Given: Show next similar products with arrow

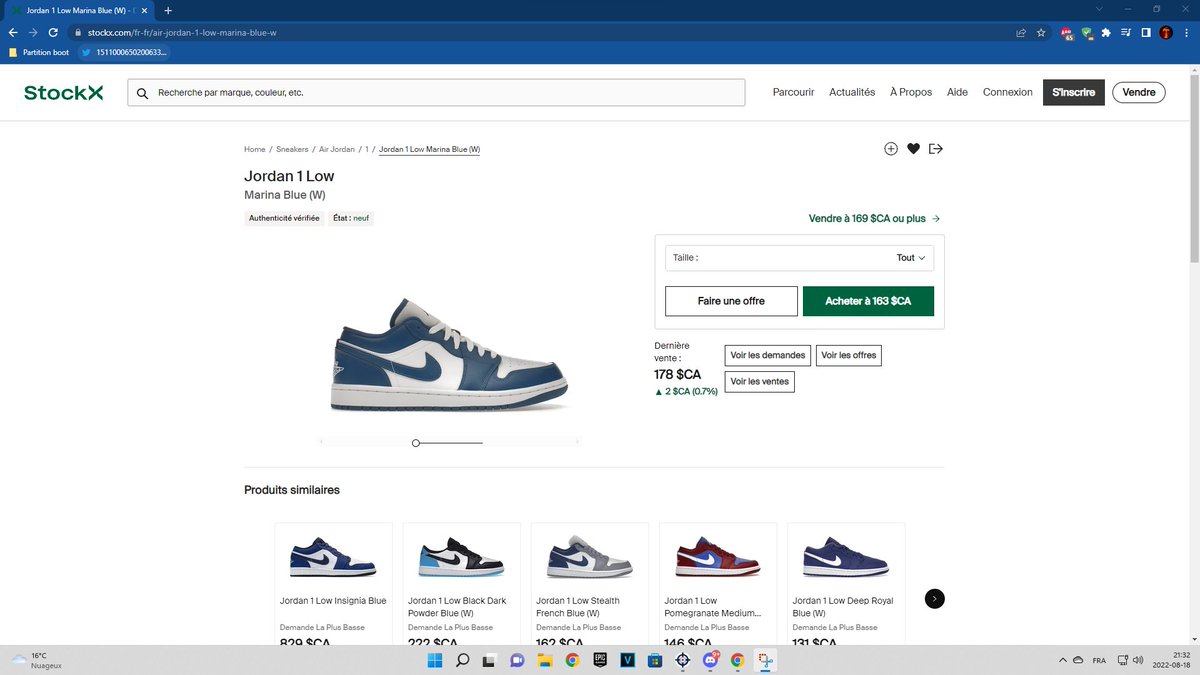Looking at the screenshot, I should [x=934, y=599].
